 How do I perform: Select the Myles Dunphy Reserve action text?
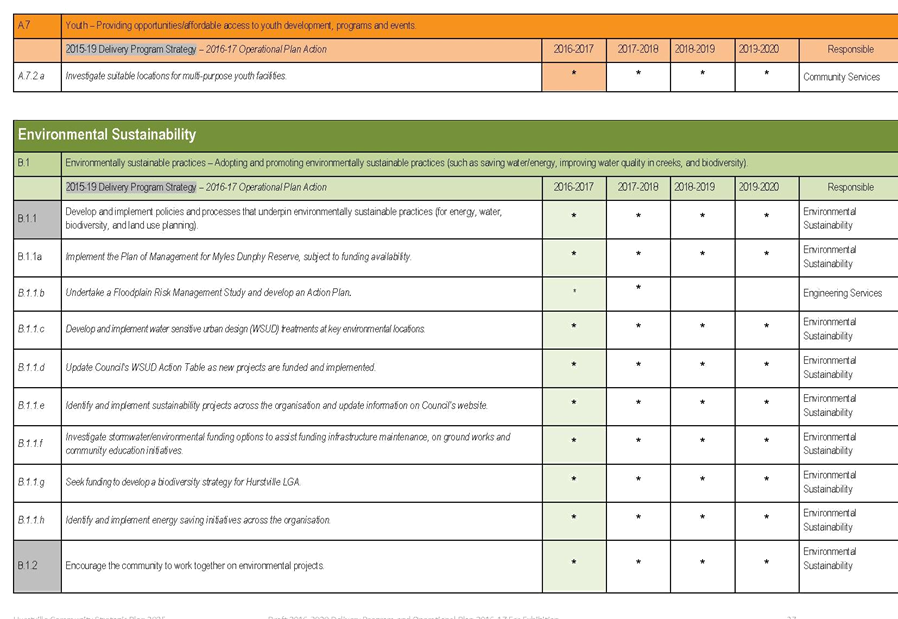pyautogui.click(x=238, y=257)
